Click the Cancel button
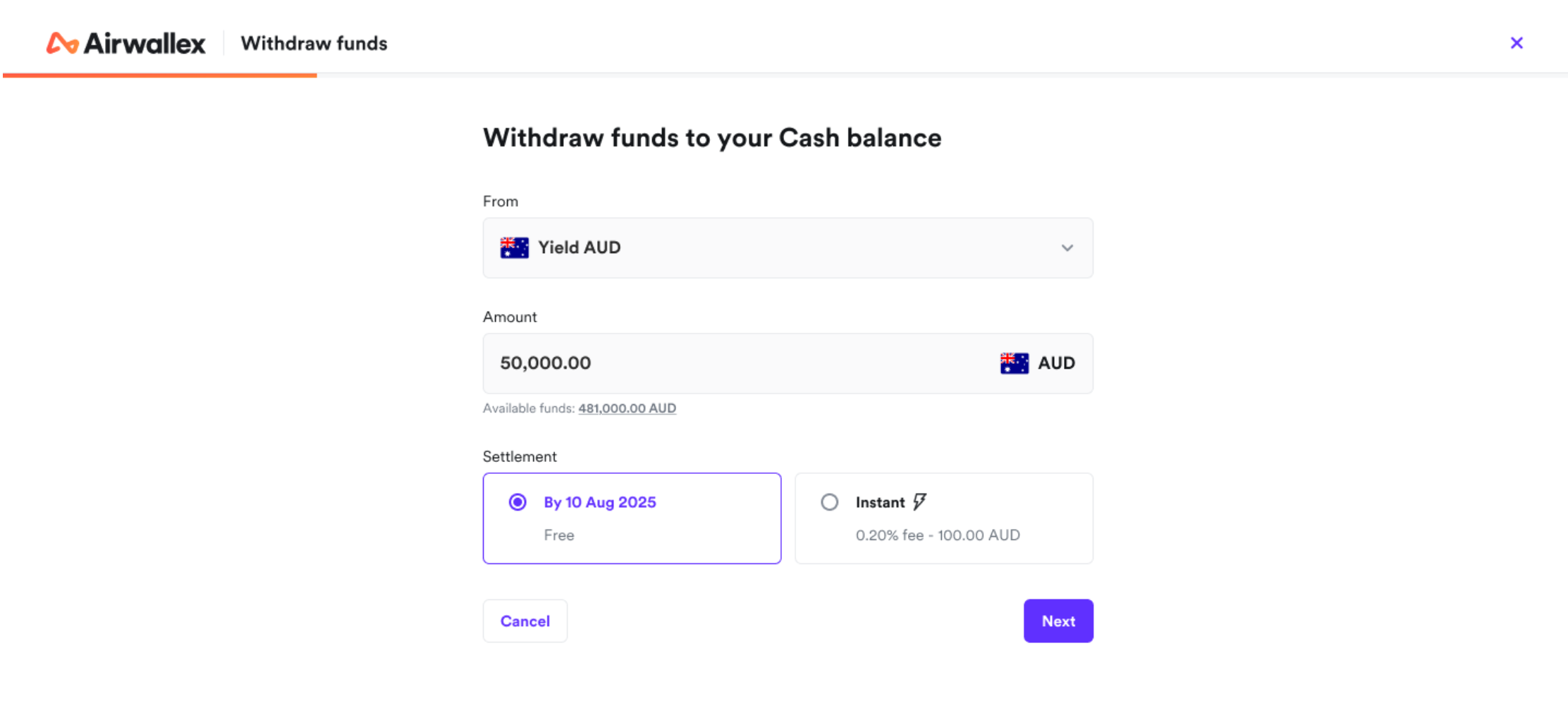Screen dimensions: 1568x708 click(525, 621)
